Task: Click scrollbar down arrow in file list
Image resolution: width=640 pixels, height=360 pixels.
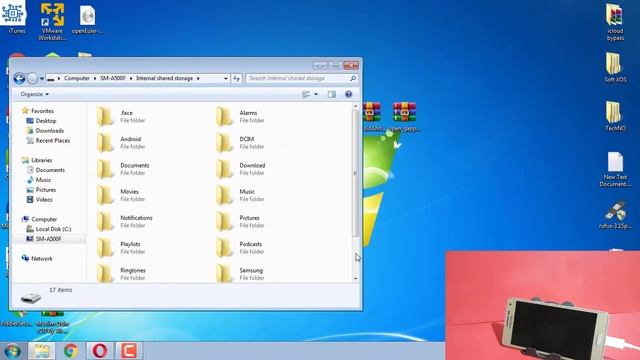Action: (355, 278)
